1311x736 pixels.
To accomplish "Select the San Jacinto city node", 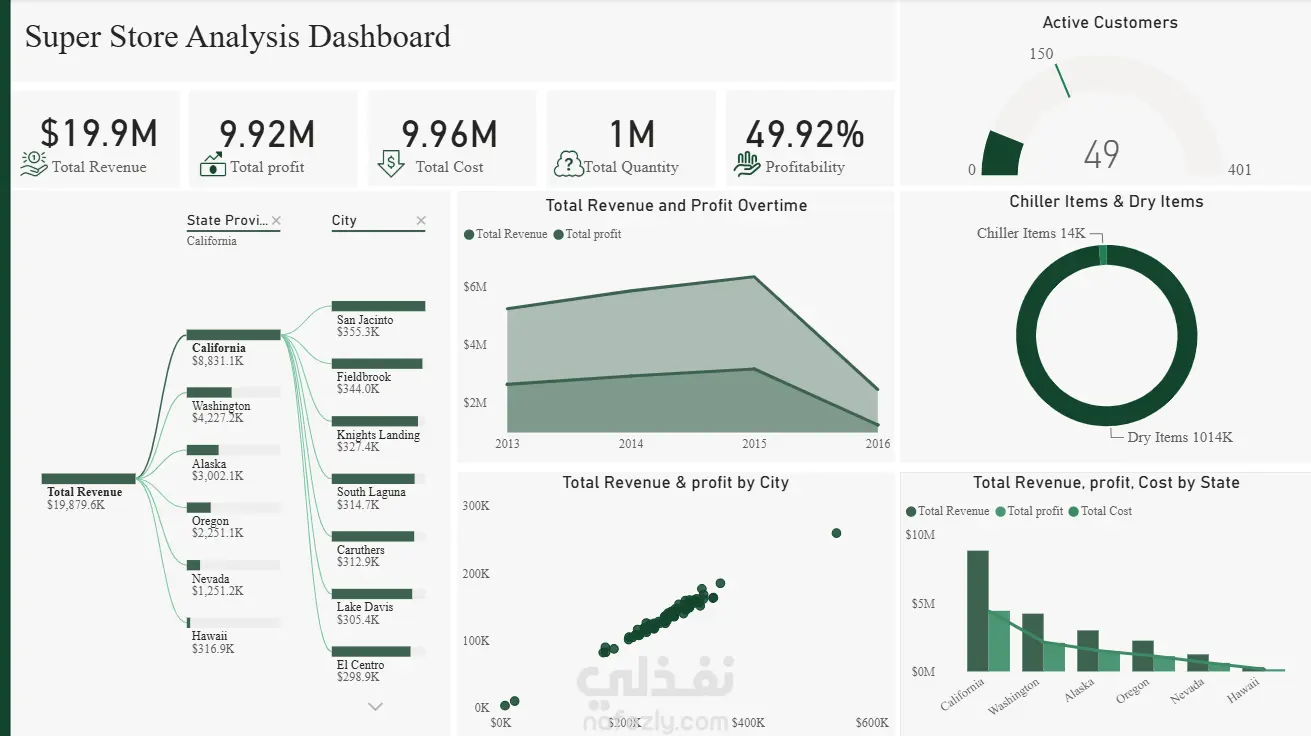I will (x=379, y=306).
